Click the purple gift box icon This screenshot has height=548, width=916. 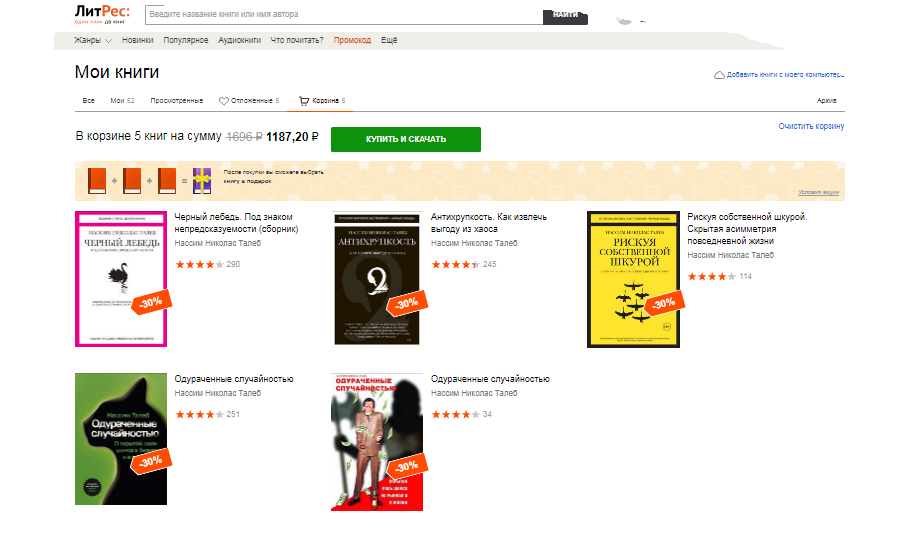(202, 181)
